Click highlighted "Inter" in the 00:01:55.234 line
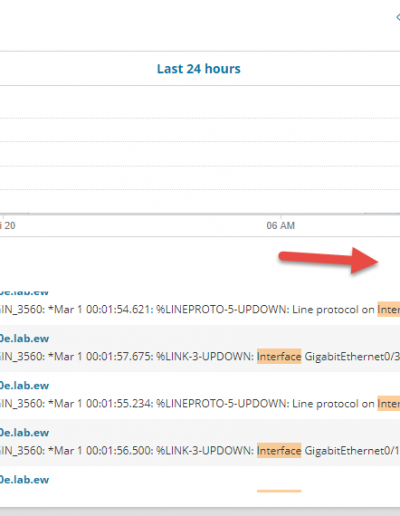The width and height of the screenshot is (400, 516). click(389, 404)
